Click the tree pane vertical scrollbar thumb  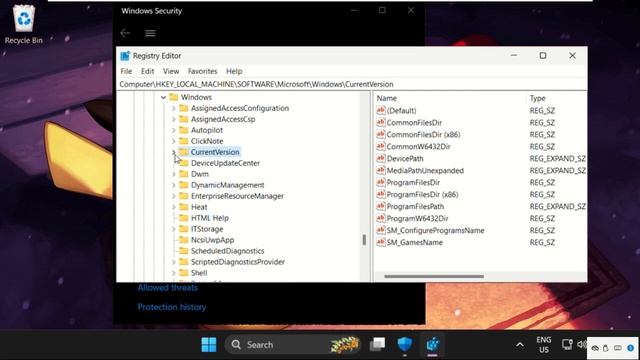click(364, 240)
